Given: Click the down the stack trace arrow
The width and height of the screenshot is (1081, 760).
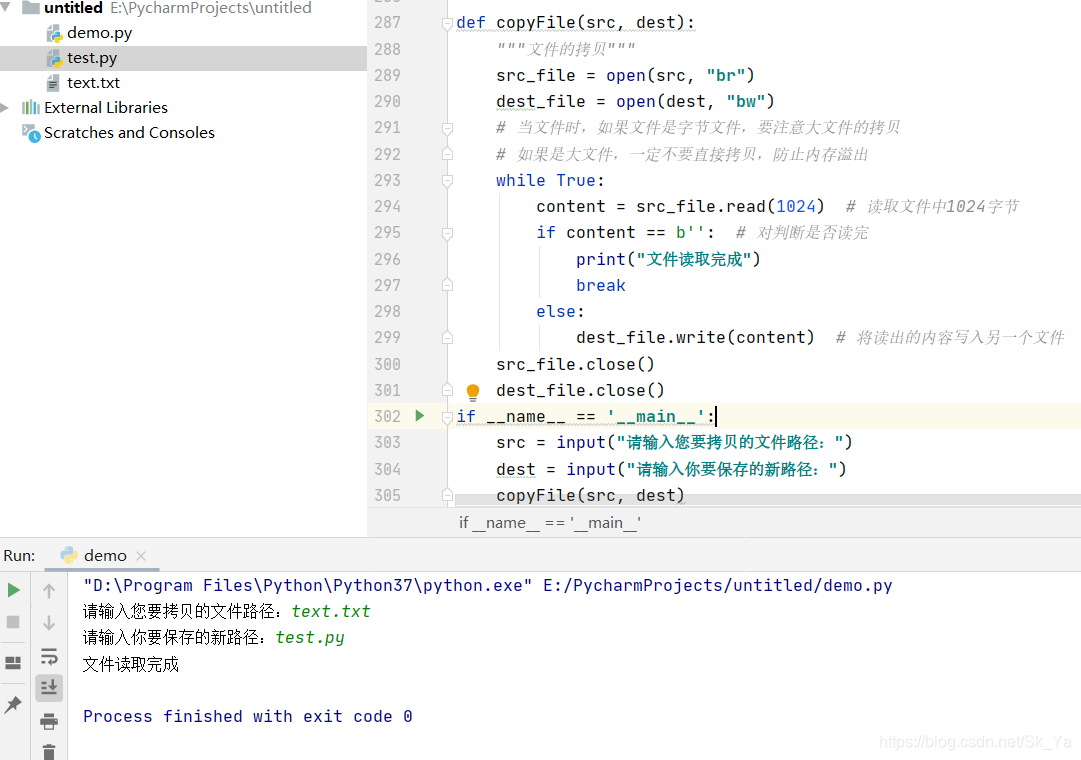Looking at the screenshot, I should 49,623.
